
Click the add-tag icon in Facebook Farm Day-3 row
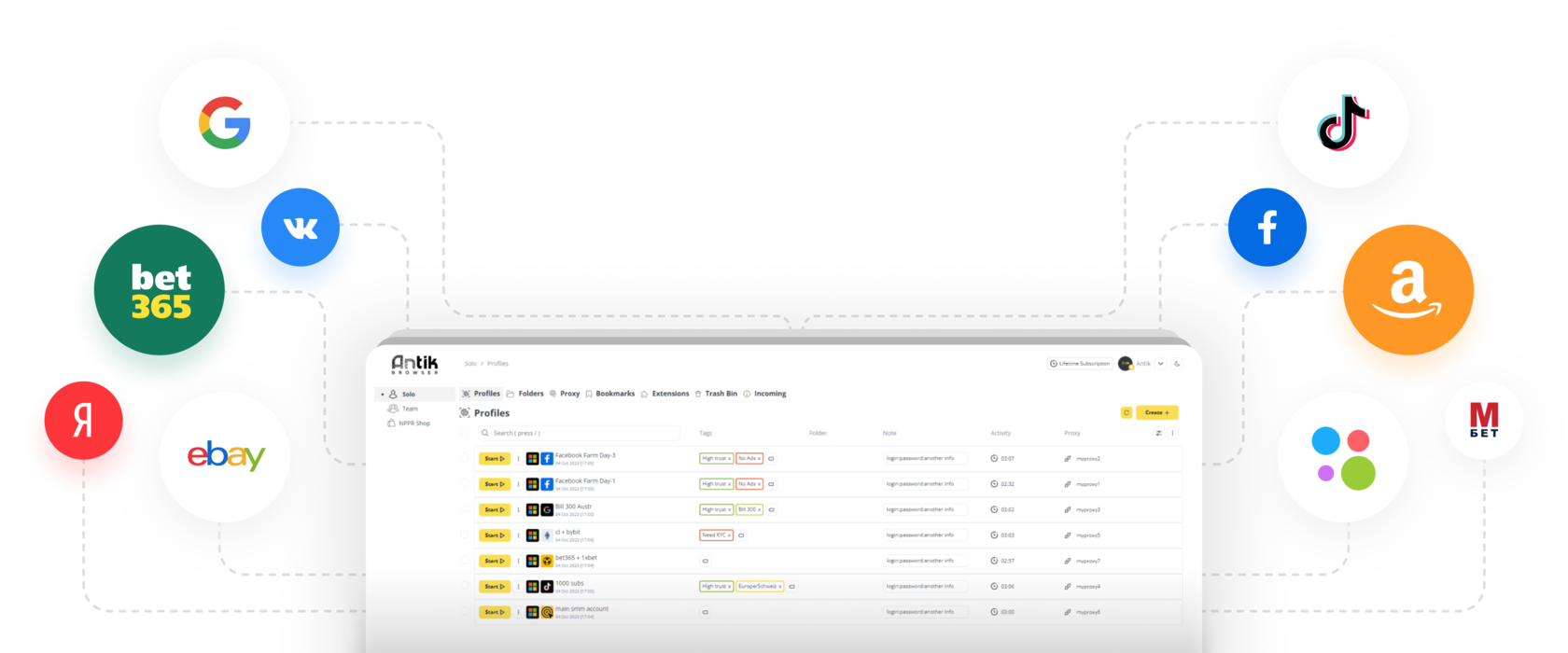click(x=771, y=459)
